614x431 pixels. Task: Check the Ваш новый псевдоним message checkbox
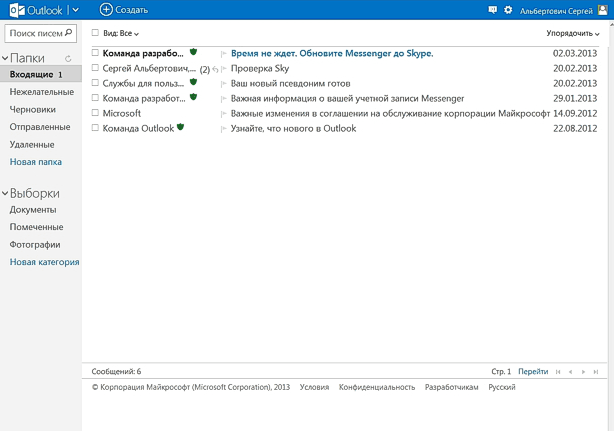[95, 83]
